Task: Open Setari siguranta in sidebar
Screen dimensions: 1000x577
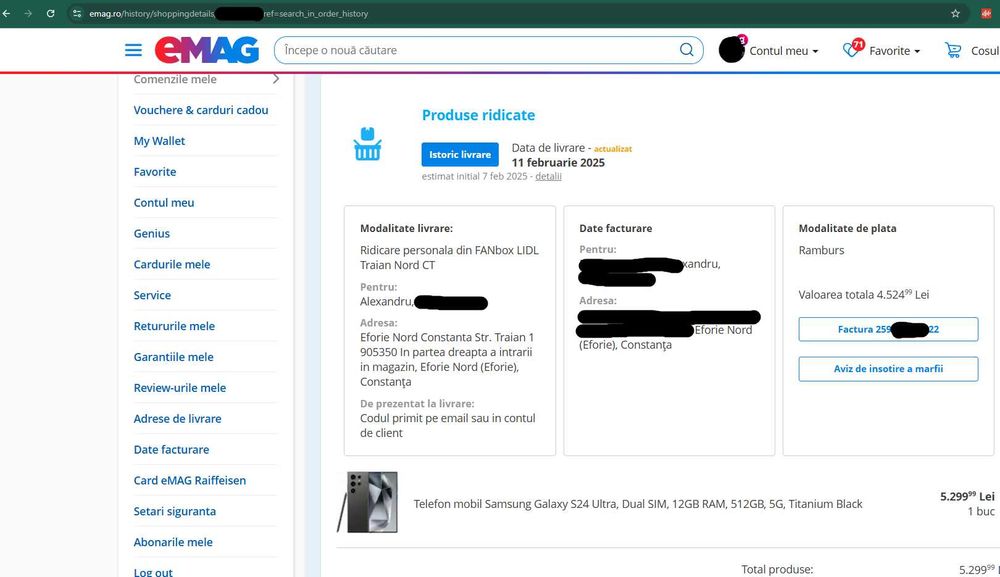Action: 175,511
